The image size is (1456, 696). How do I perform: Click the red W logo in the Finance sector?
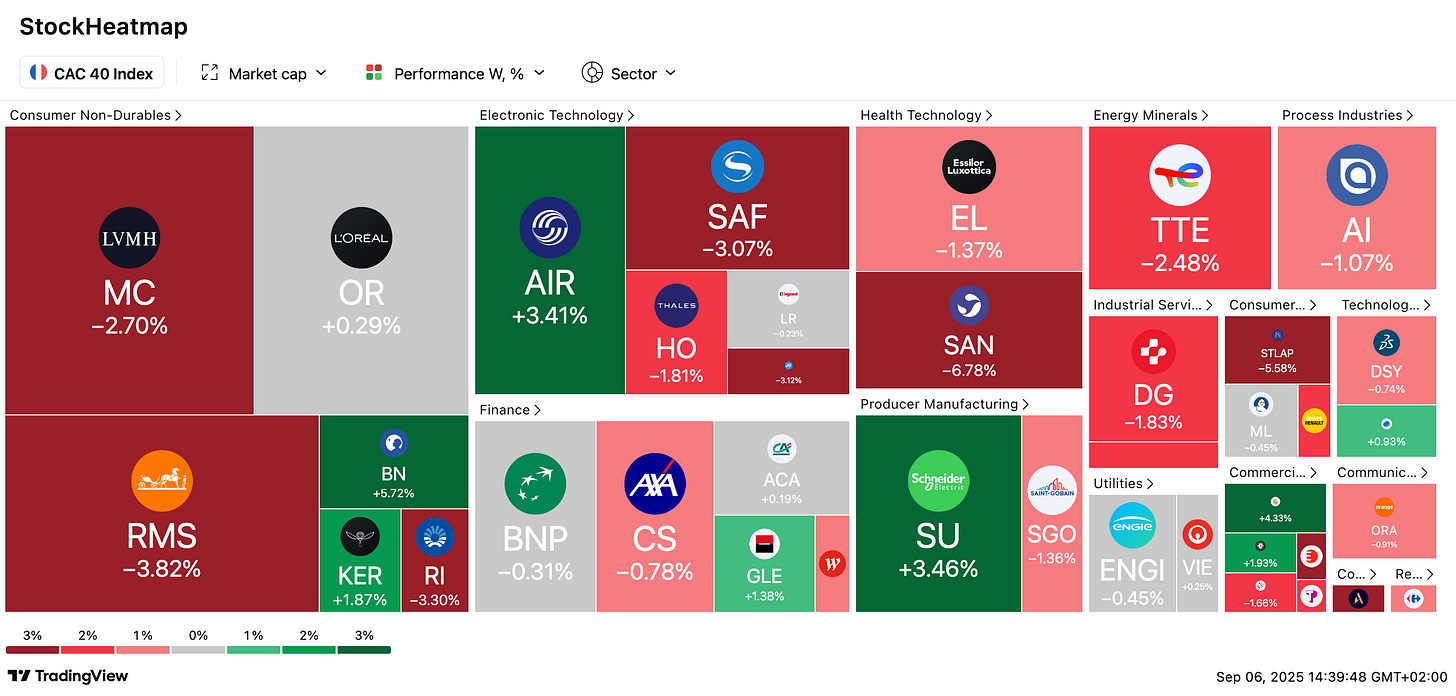(x=832, y=564)
